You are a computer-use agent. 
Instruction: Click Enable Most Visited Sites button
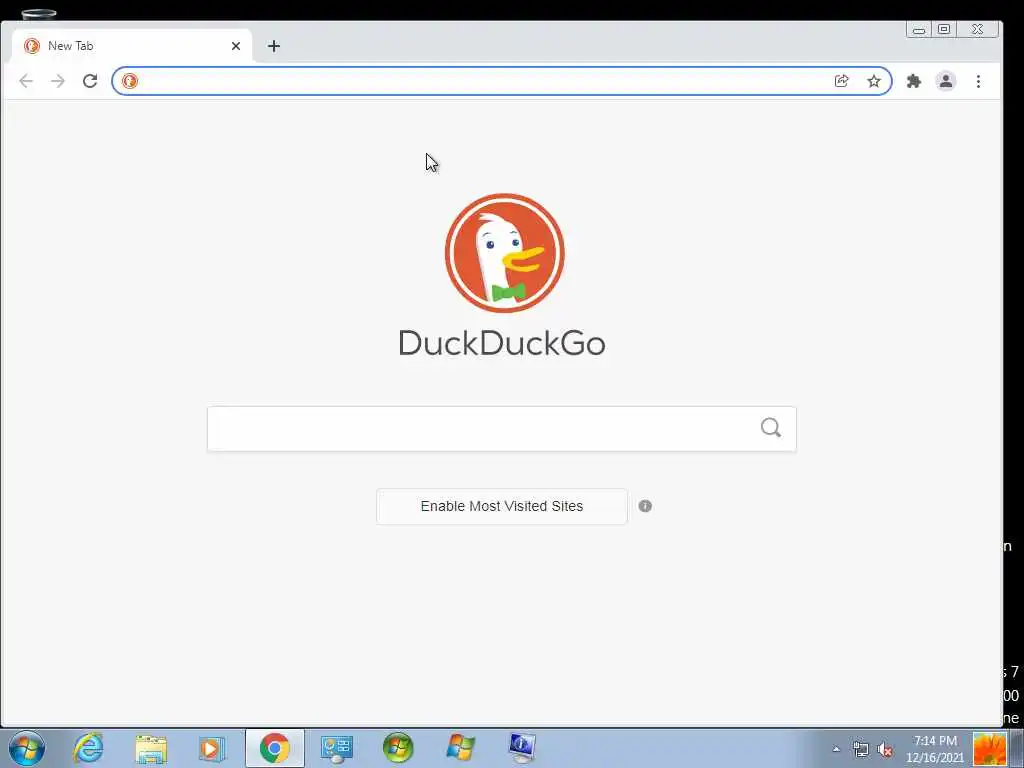click(x=502, y=506)
